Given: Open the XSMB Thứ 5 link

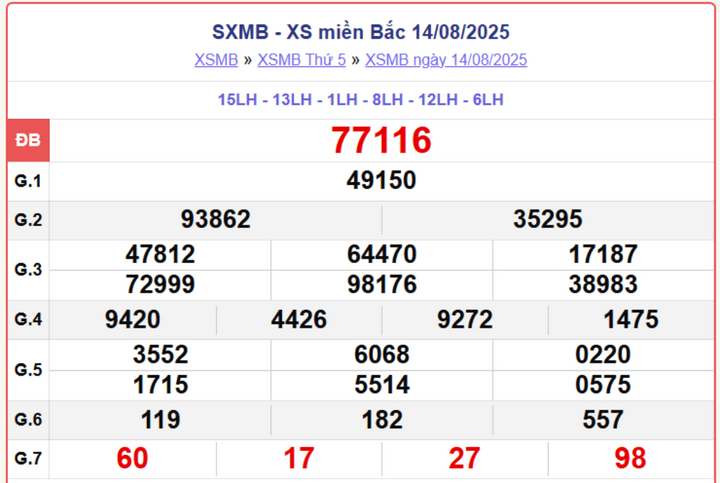Looking at the screenshot, I should click(x=302, y=60).
